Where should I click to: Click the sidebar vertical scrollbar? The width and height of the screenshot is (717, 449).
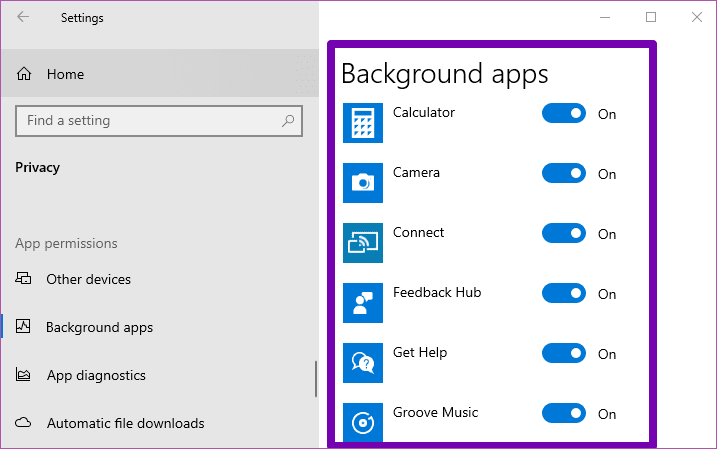pyautogui.click(x=316, y=379)
